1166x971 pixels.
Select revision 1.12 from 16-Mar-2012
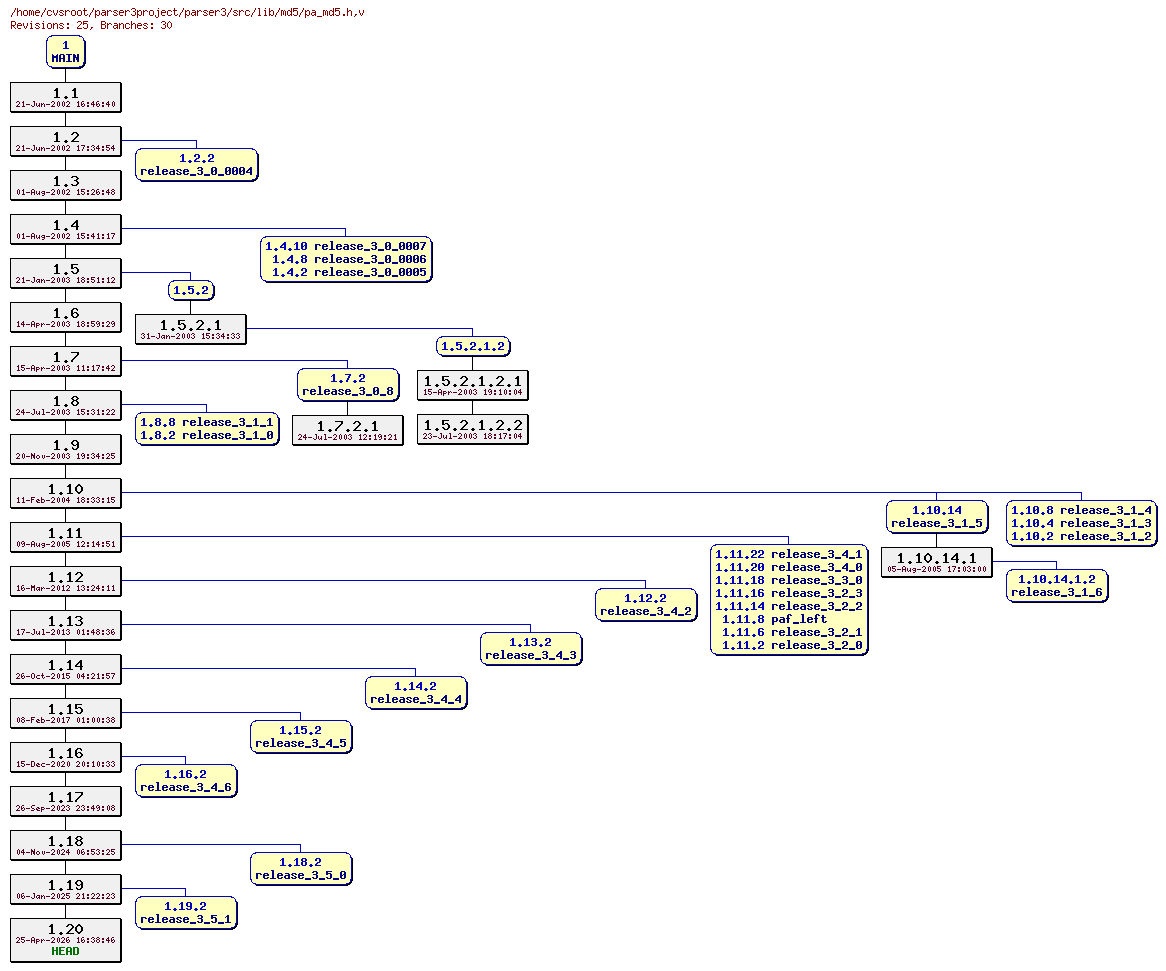click(x=65, y=581)
